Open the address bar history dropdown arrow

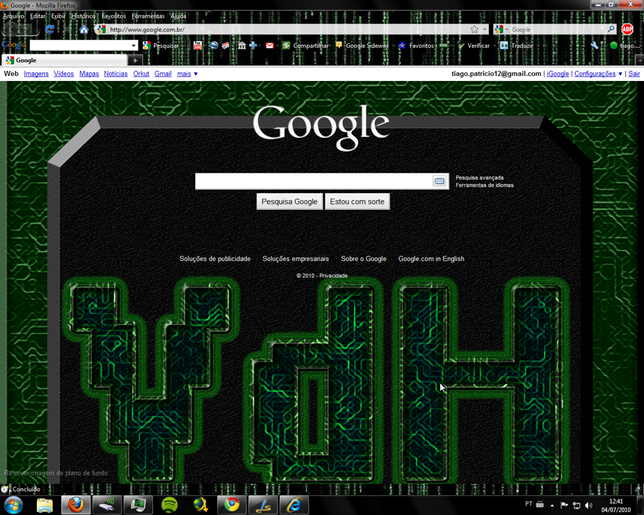point(485,29)
